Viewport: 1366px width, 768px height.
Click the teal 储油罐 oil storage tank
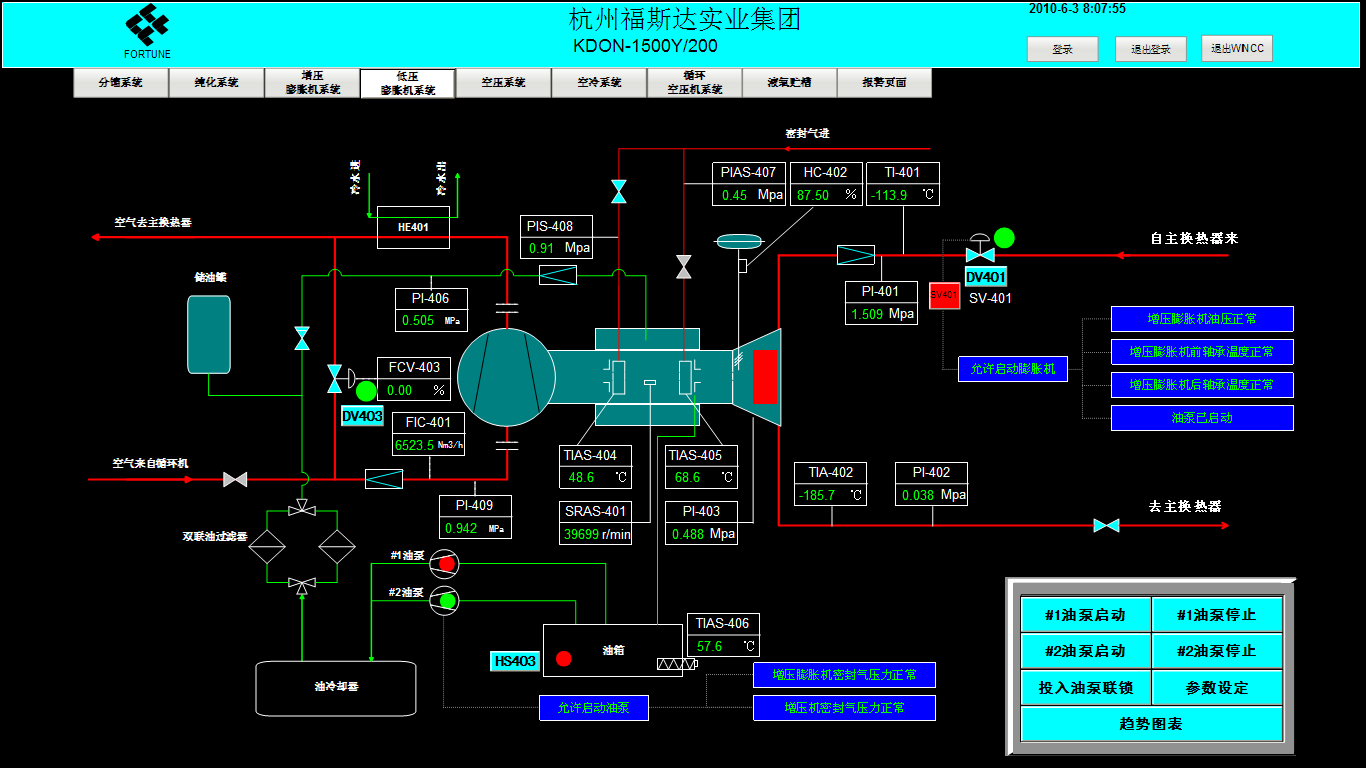208,334
